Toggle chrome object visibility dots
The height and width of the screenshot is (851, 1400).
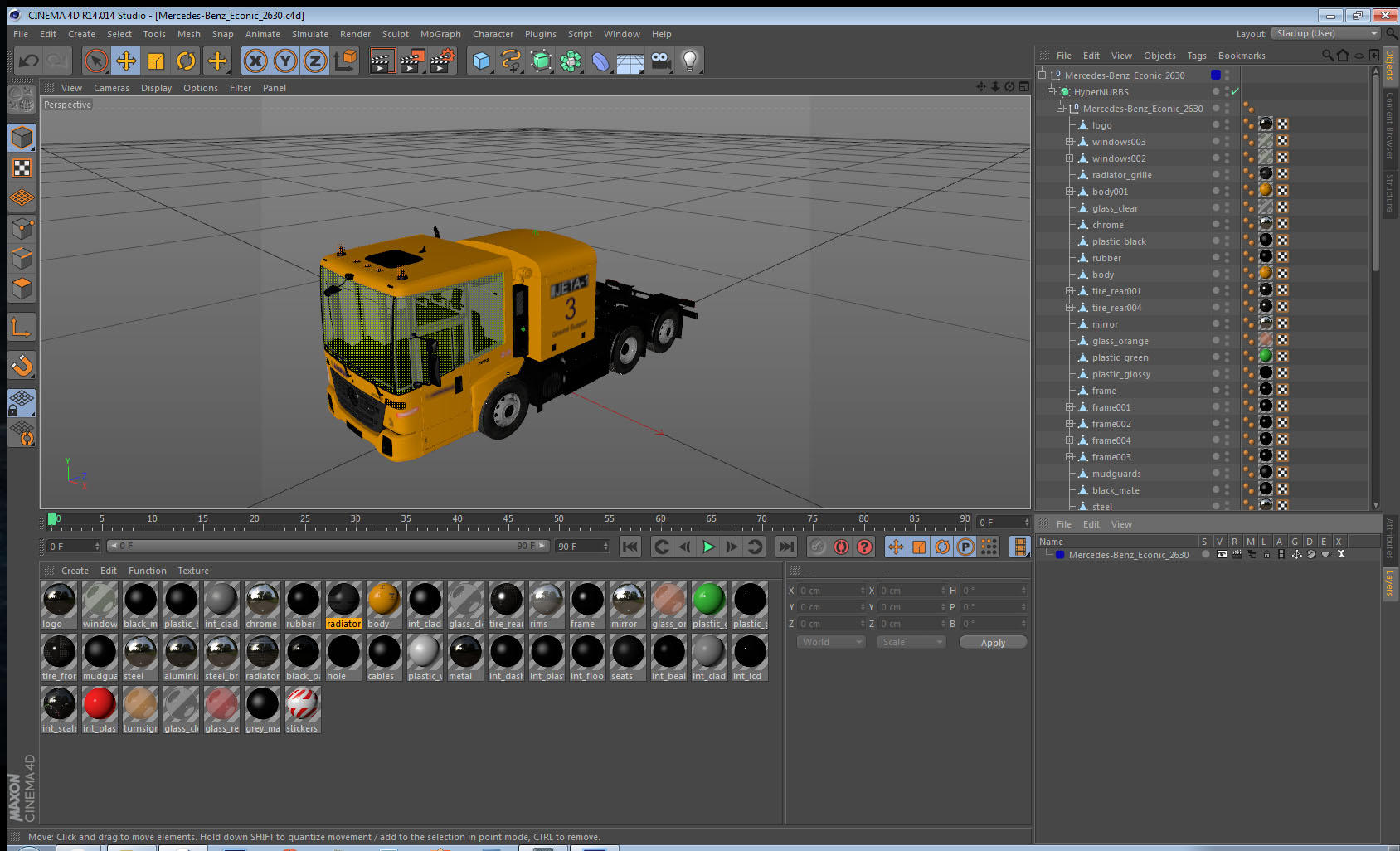click(1227, 224)
